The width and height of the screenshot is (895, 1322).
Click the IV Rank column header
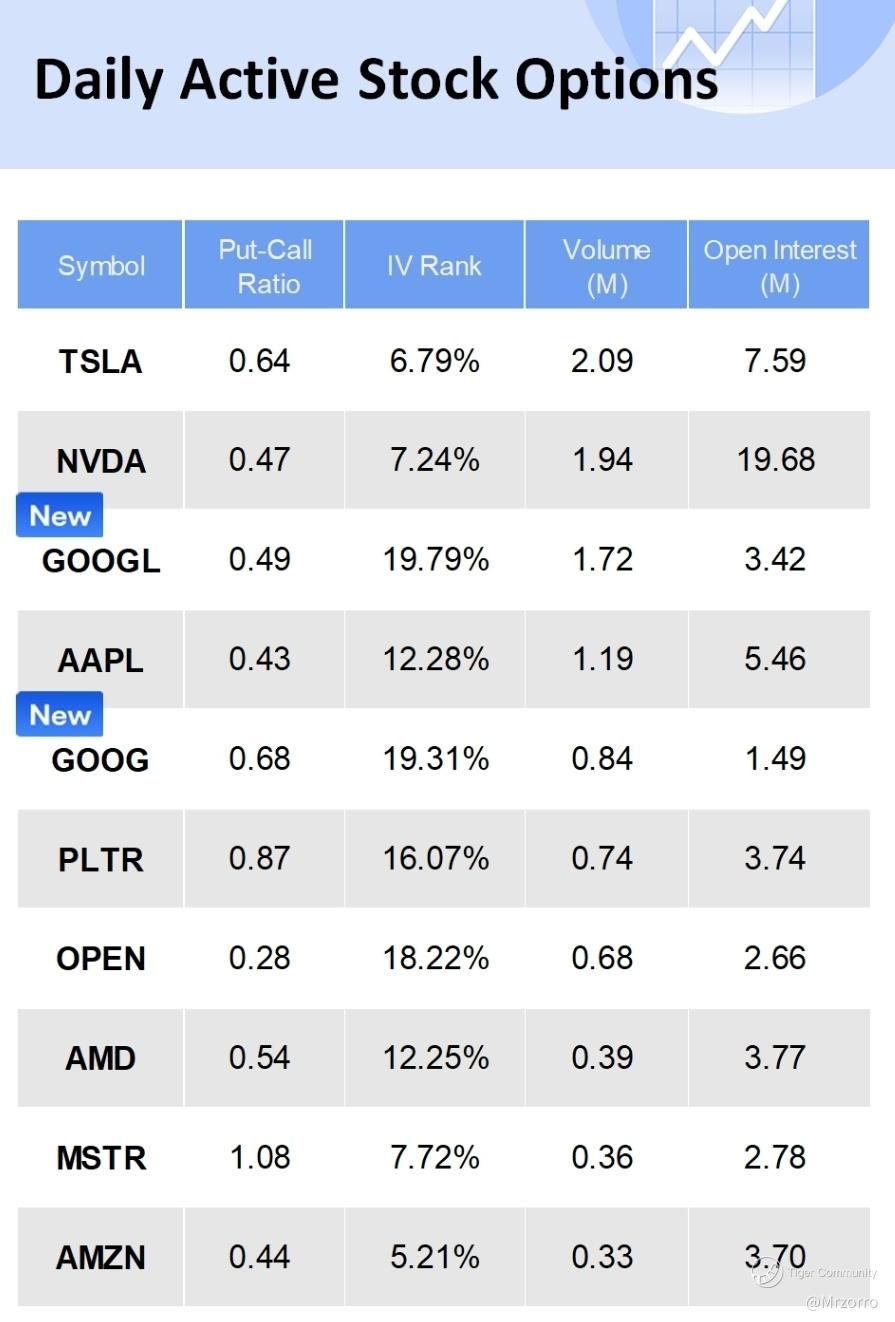tap(434, 266)
